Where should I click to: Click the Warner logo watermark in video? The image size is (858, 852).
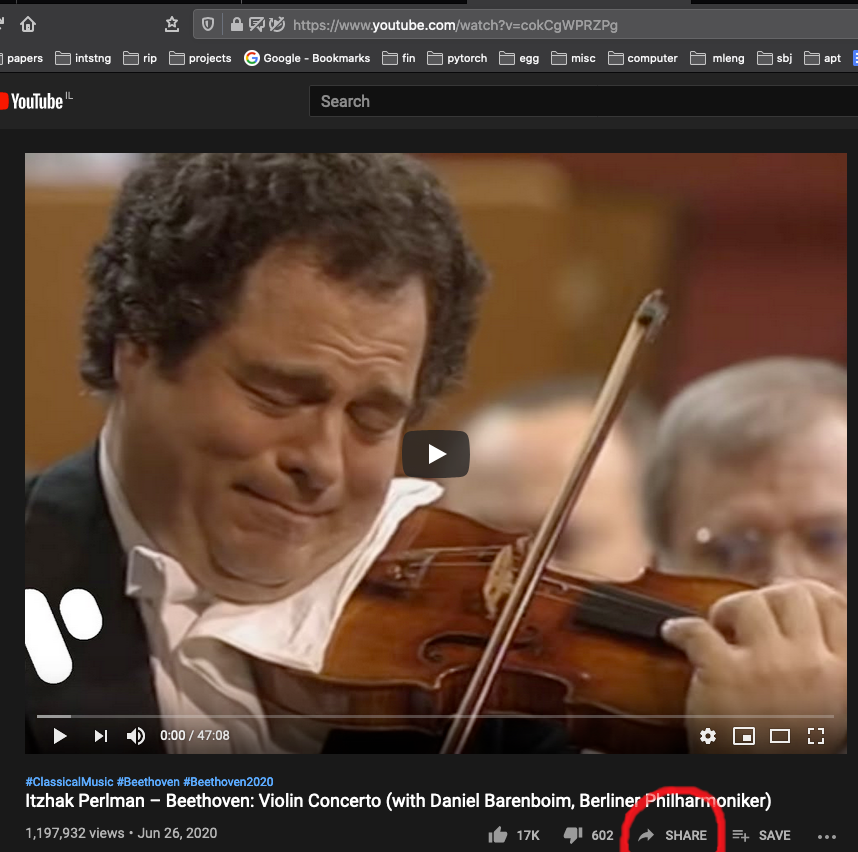[x=63, y=636]
